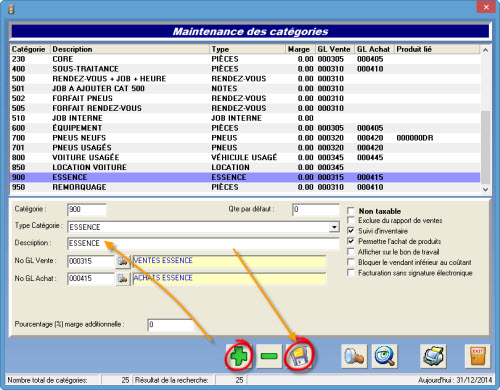Click the No GL Achat field 000415
This screenshot has height=390, width=500.
click(x=91, y=279)
